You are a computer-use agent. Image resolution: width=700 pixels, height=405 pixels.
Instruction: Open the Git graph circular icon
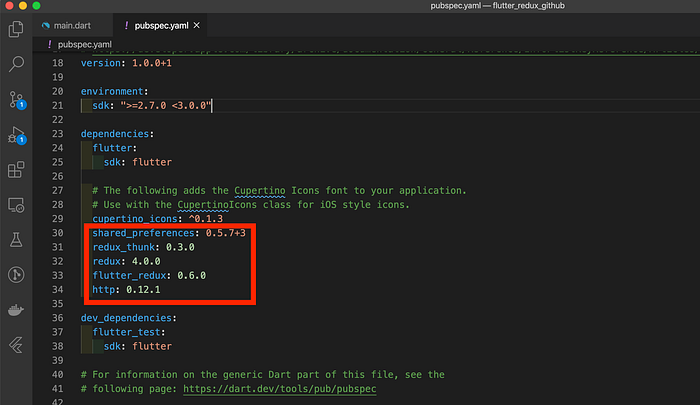pos(16,275)
